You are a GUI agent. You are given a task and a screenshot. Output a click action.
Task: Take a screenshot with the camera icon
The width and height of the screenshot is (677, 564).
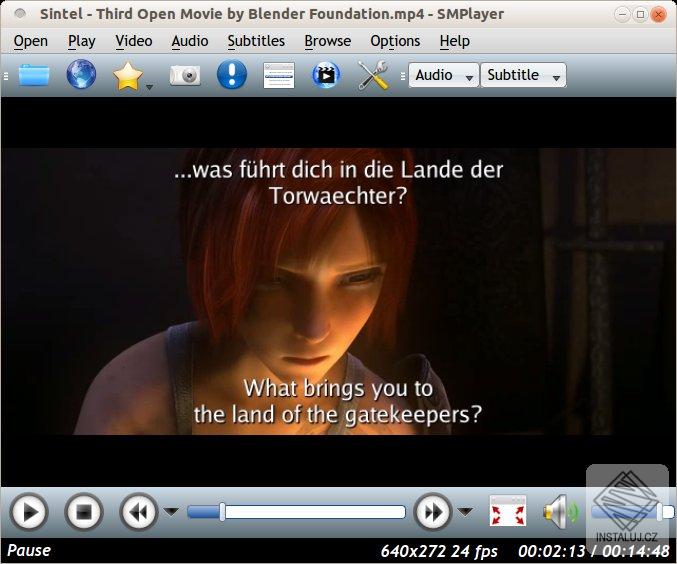pyautogui.click(x=185, y=76)
